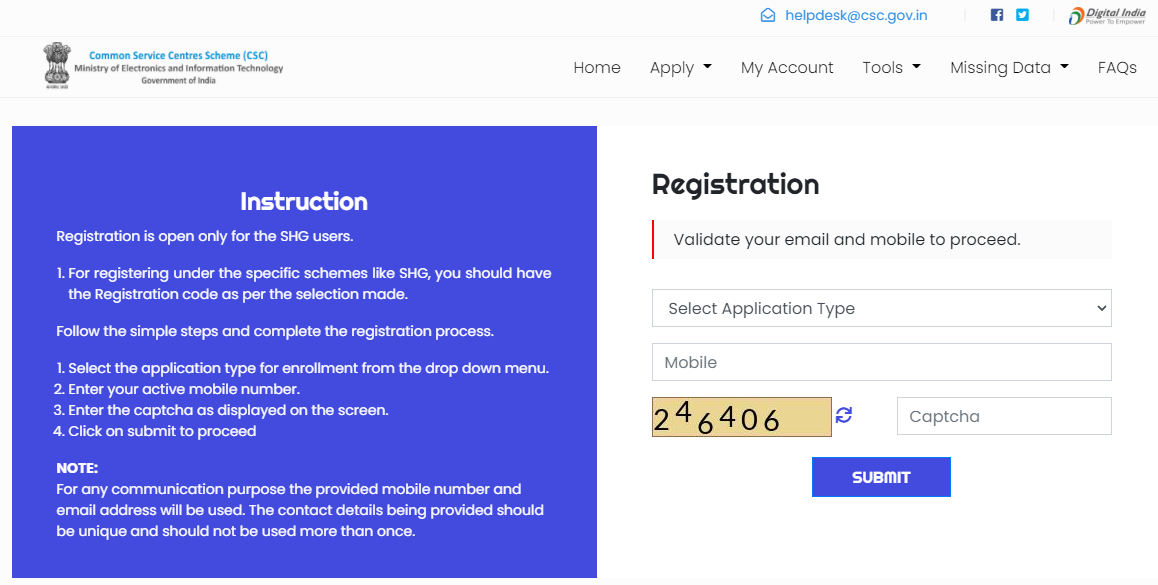Image resolution: width=1158 pixels, height=585 pixels.
Task: Click the envelope icon beside helpdesk email
Action: tap(768, 16)
